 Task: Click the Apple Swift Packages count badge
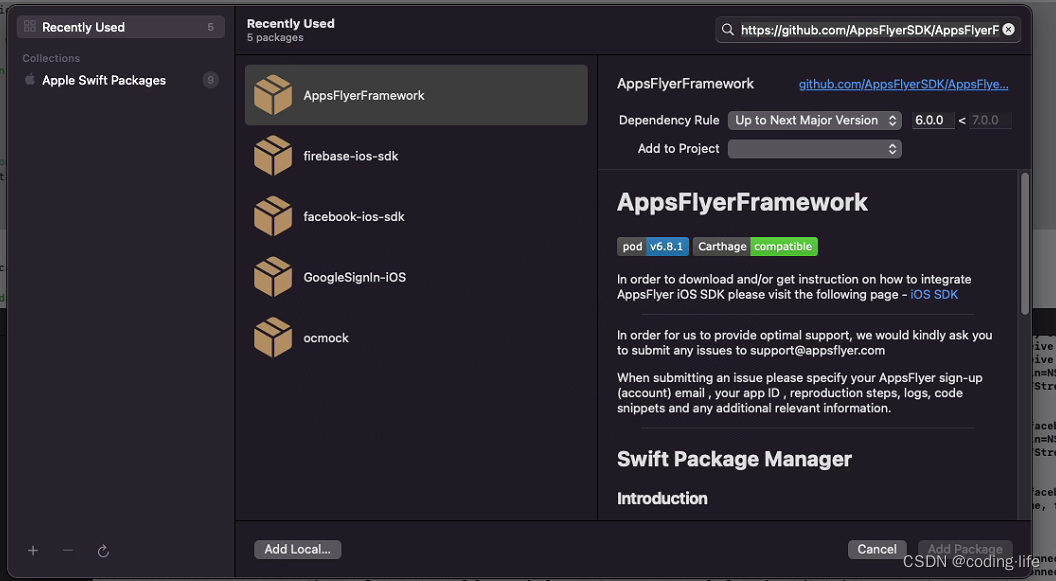[x=210, y=80]
